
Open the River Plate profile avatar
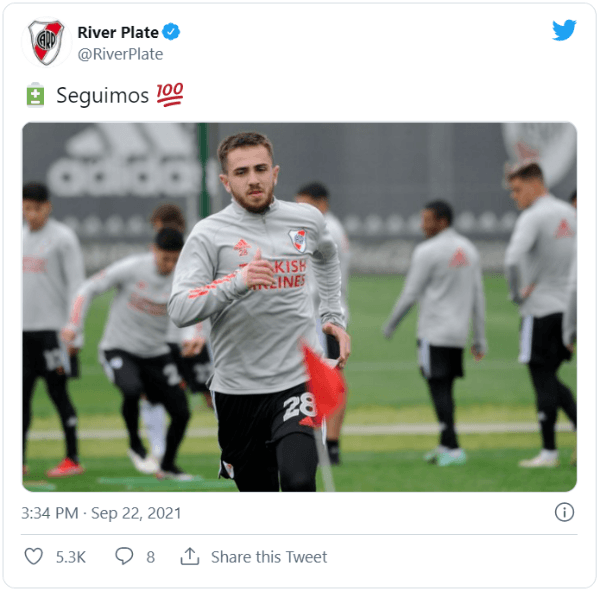[x=46, y=42]
